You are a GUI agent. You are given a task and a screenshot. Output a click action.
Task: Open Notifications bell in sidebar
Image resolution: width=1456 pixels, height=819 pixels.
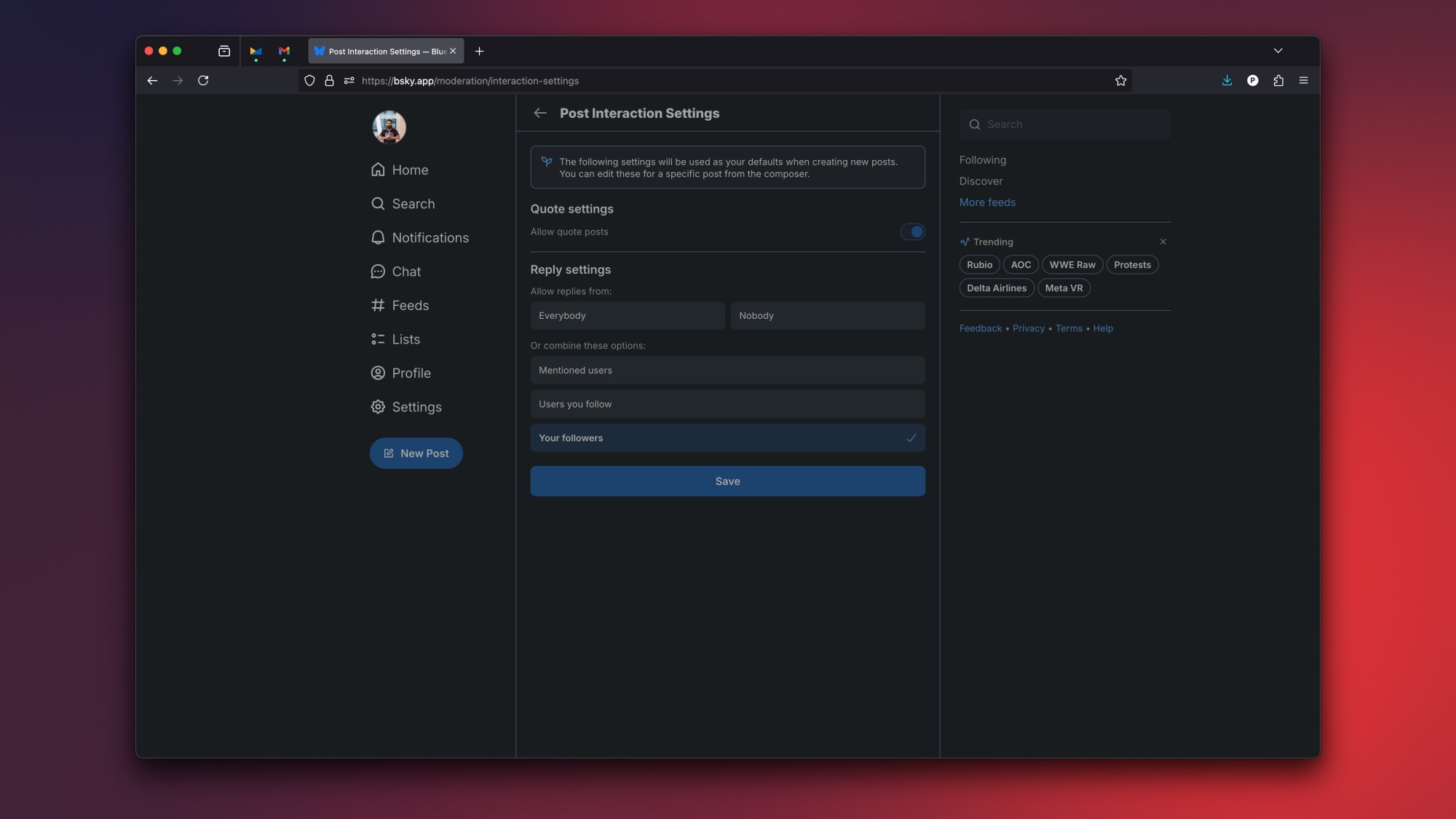[x=419, y=237]
